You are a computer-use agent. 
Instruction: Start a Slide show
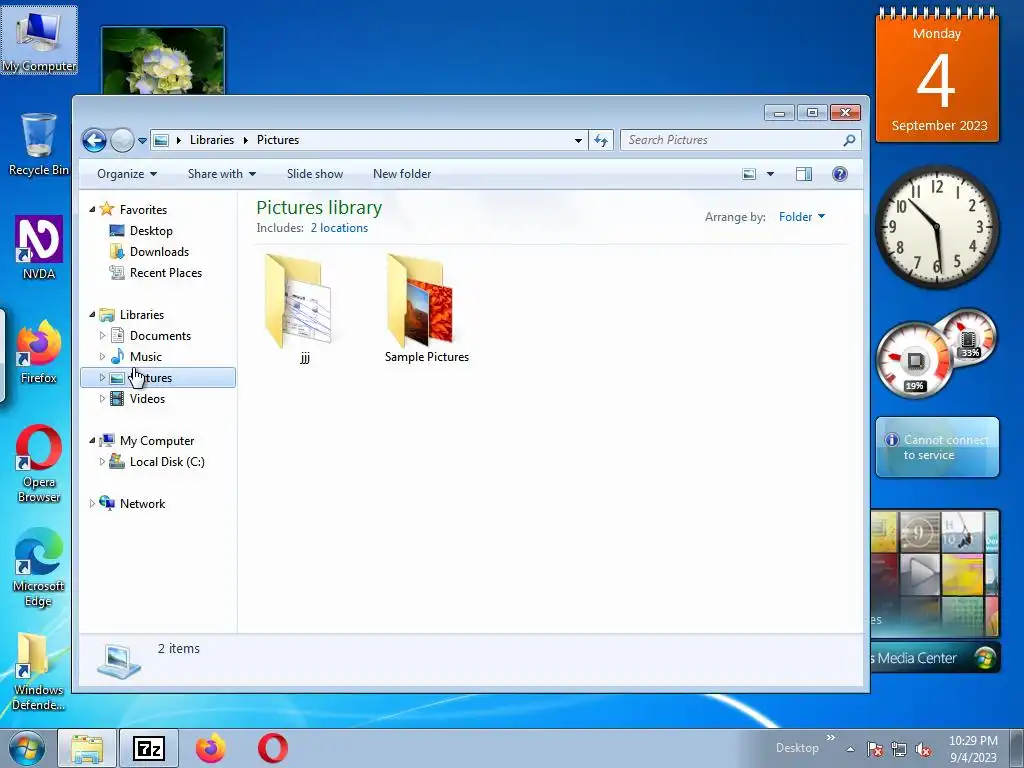(315, 174)
